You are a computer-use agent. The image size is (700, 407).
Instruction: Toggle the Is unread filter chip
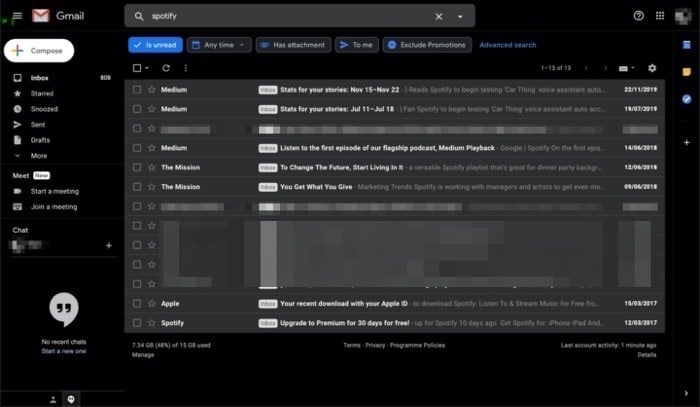coord(155,45)
